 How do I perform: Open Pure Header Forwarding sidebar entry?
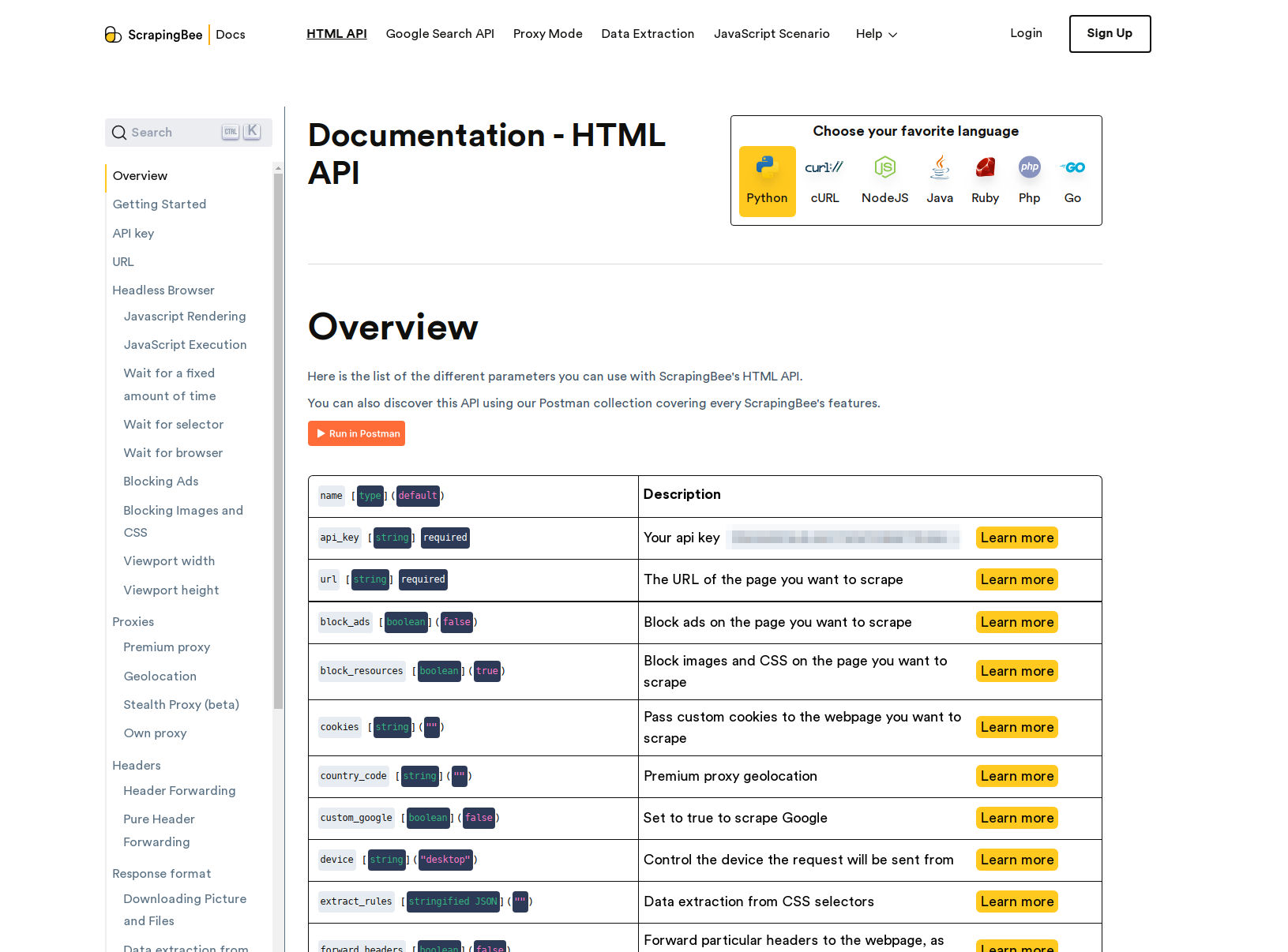[160, 830]
